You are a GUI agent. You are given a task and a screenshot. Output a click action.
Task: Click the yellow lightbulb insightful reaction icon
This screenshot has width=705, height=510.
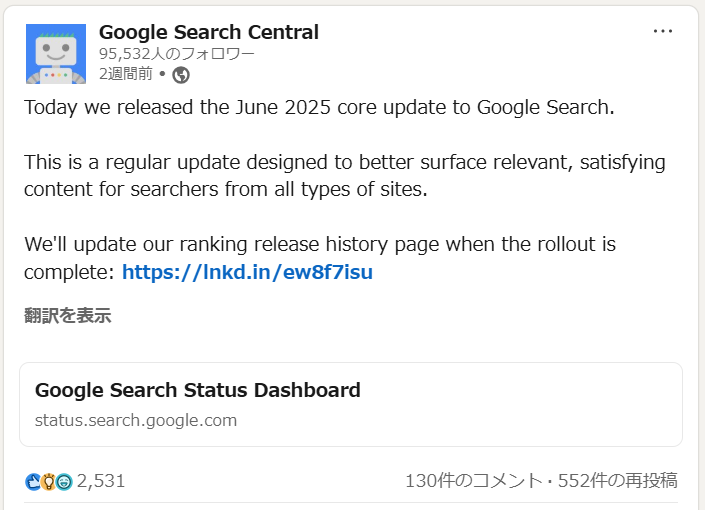[49, 482]
